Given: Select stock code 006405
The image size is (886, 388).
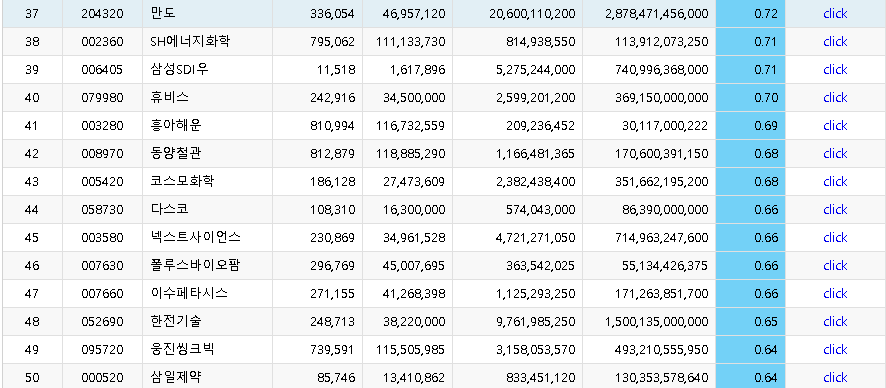Looking at the screenshot, I should click(102, 69).
